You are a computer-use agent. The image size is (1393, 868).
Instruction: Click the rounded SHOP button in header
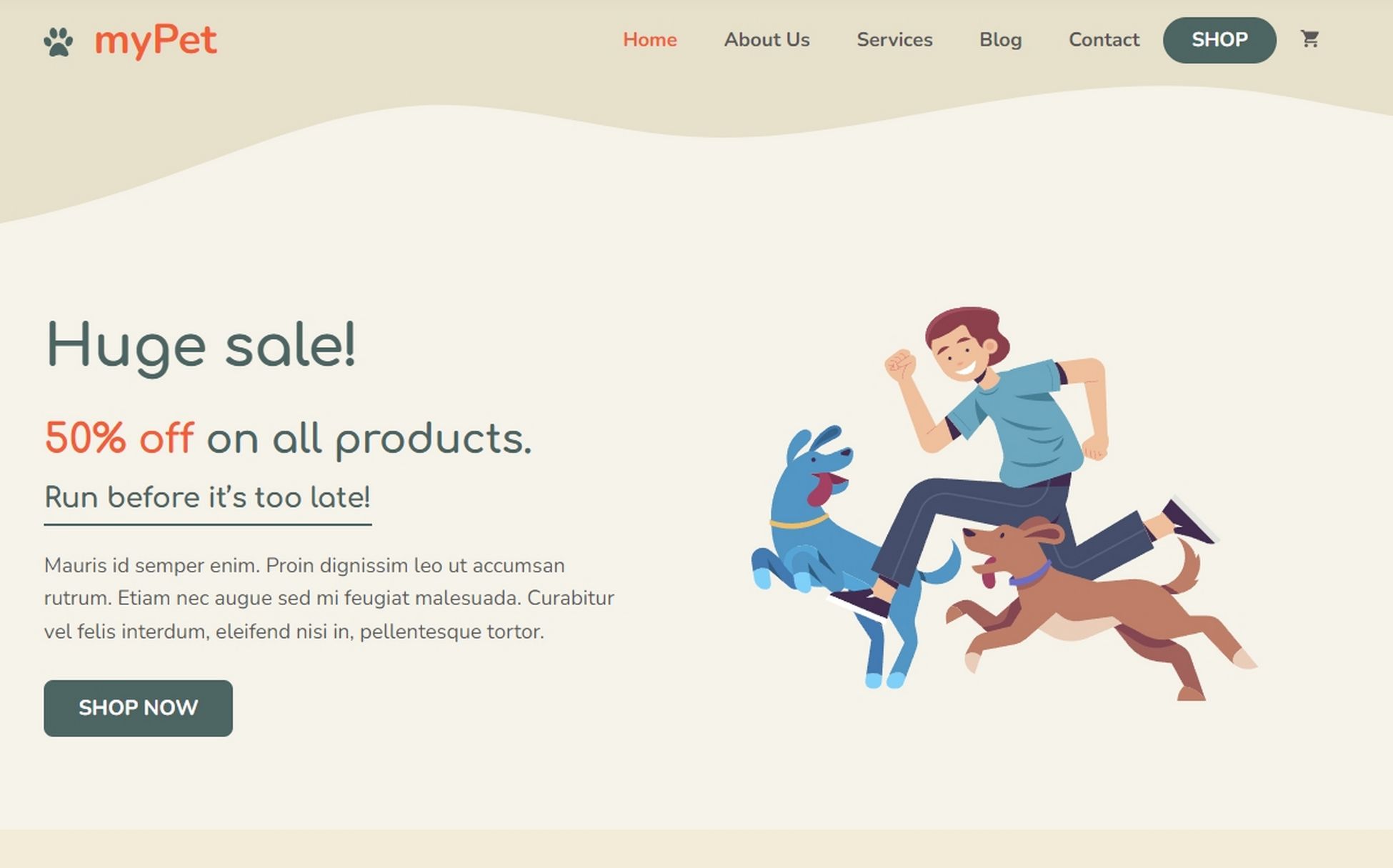pyautogui.click(x=1219, y=40)
